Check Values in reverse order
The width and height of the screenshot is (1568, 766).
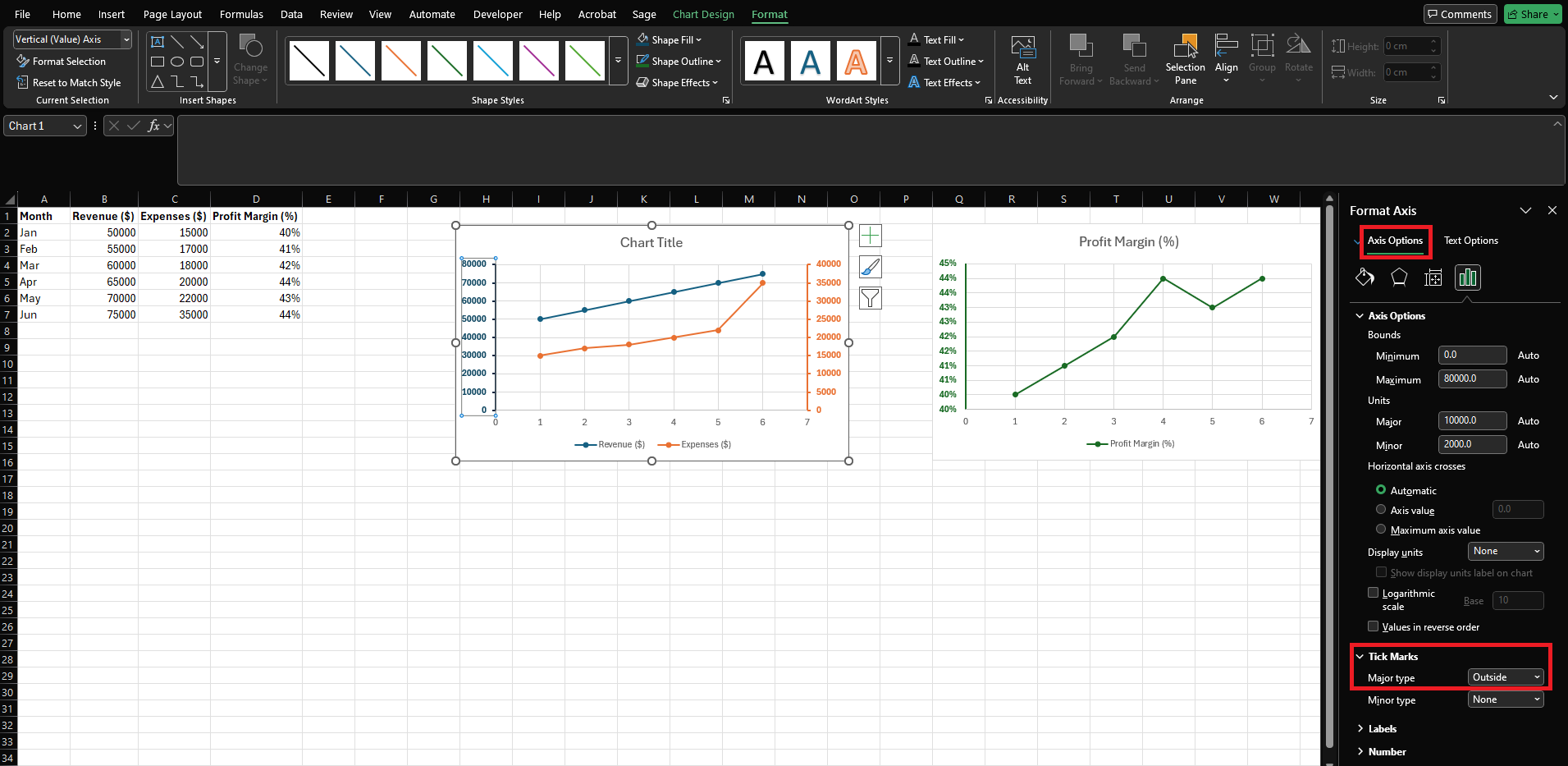click(x=1375, y=626)
